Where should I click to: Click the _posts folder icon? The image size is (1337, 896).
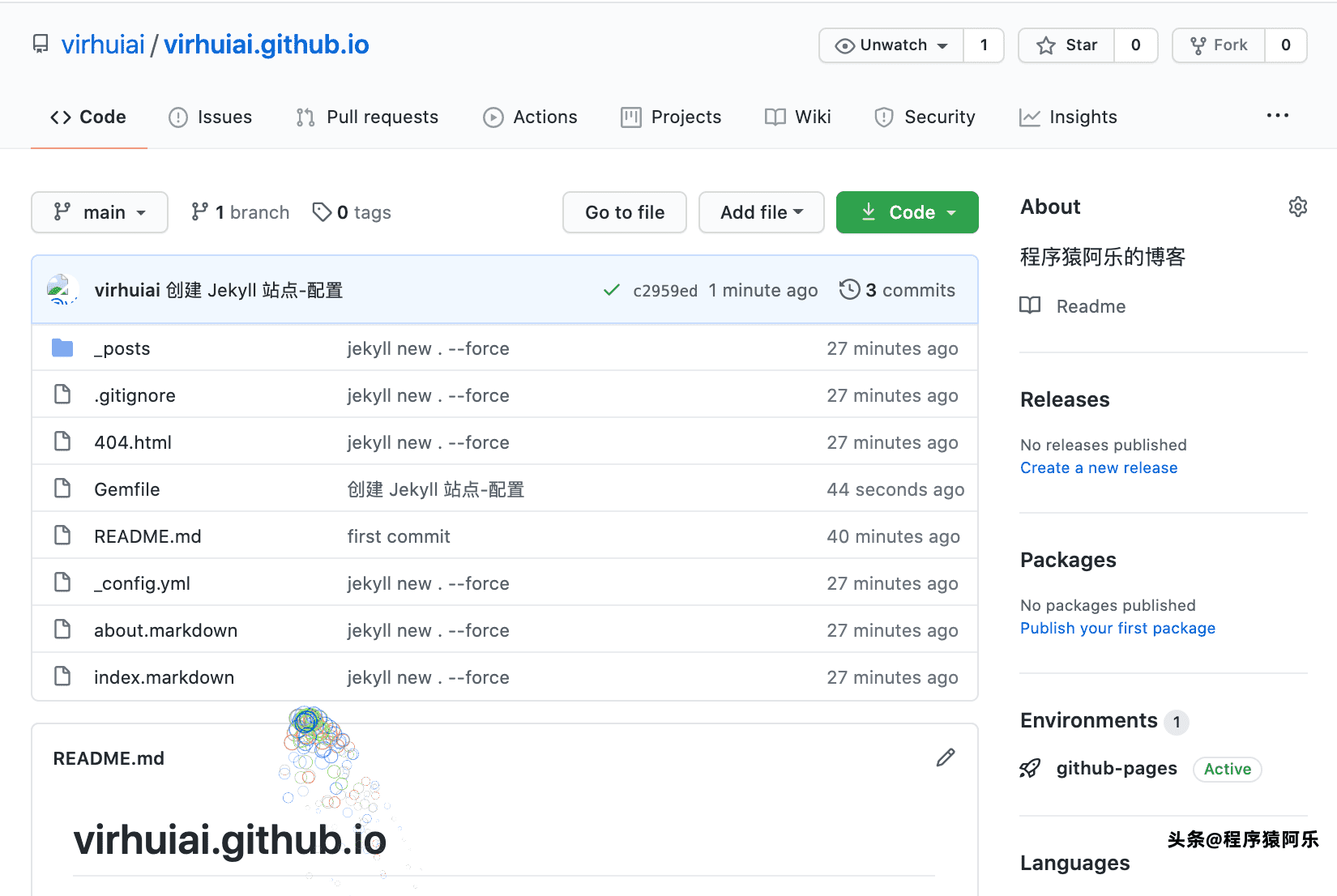(62, 348)
